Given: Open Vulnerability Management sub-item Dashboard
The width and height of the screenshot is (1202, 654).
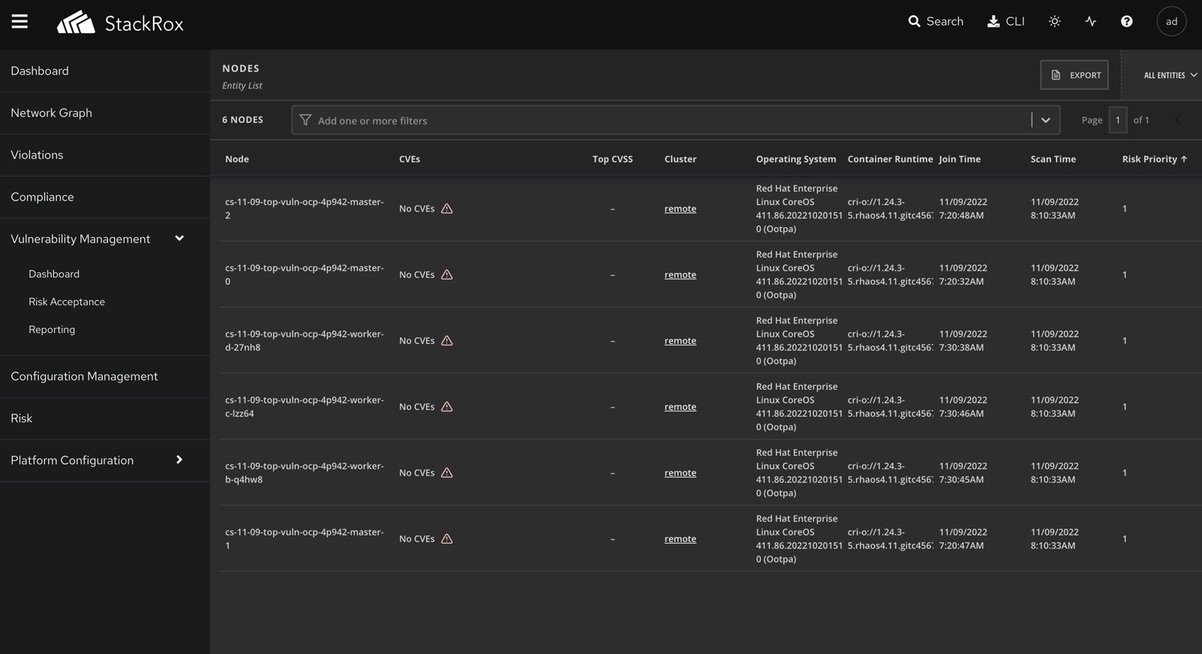Looking at the screenshot, I should [54, 274].
